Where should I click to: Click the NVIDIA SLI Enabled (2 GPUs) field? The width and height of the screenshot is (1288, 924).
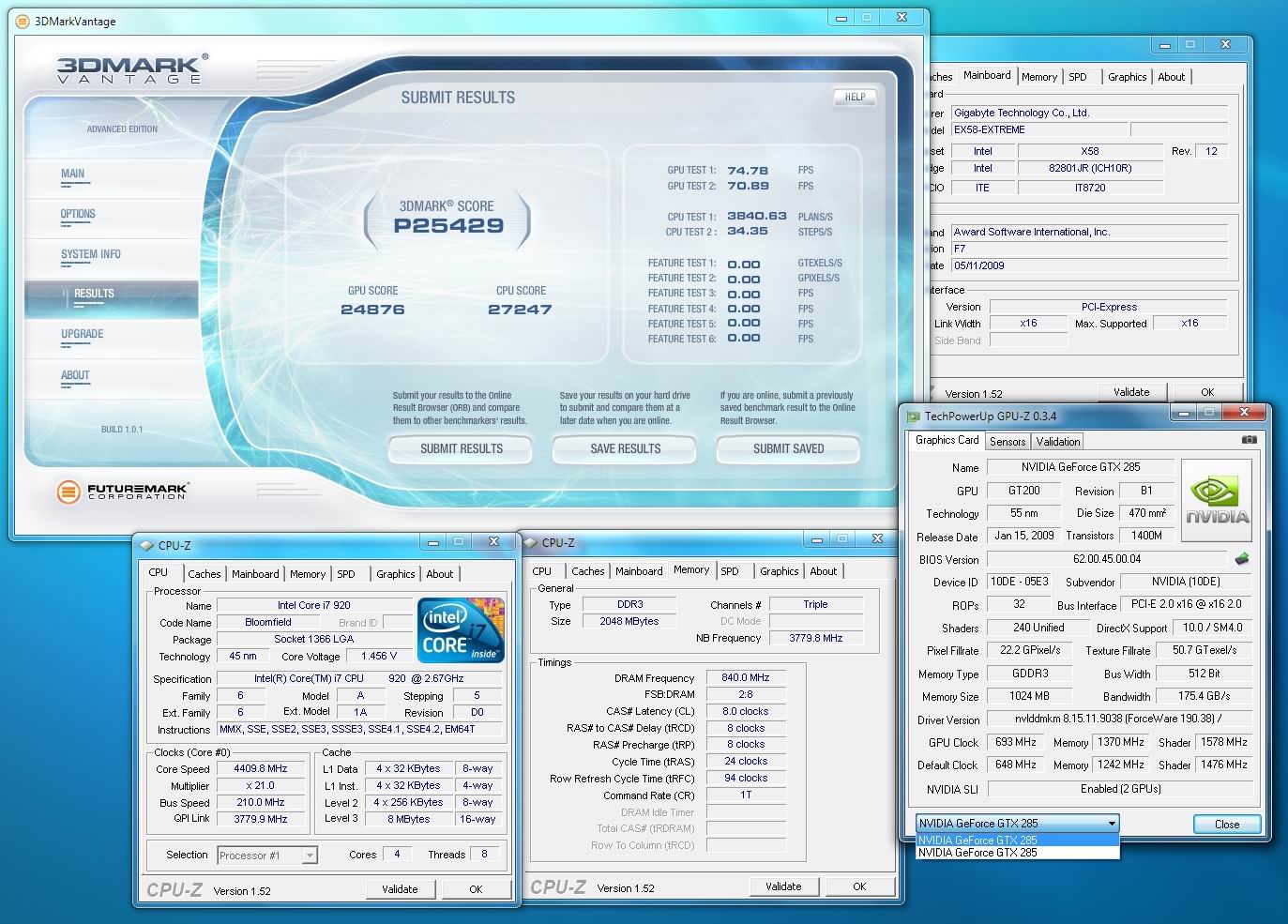1118,789
